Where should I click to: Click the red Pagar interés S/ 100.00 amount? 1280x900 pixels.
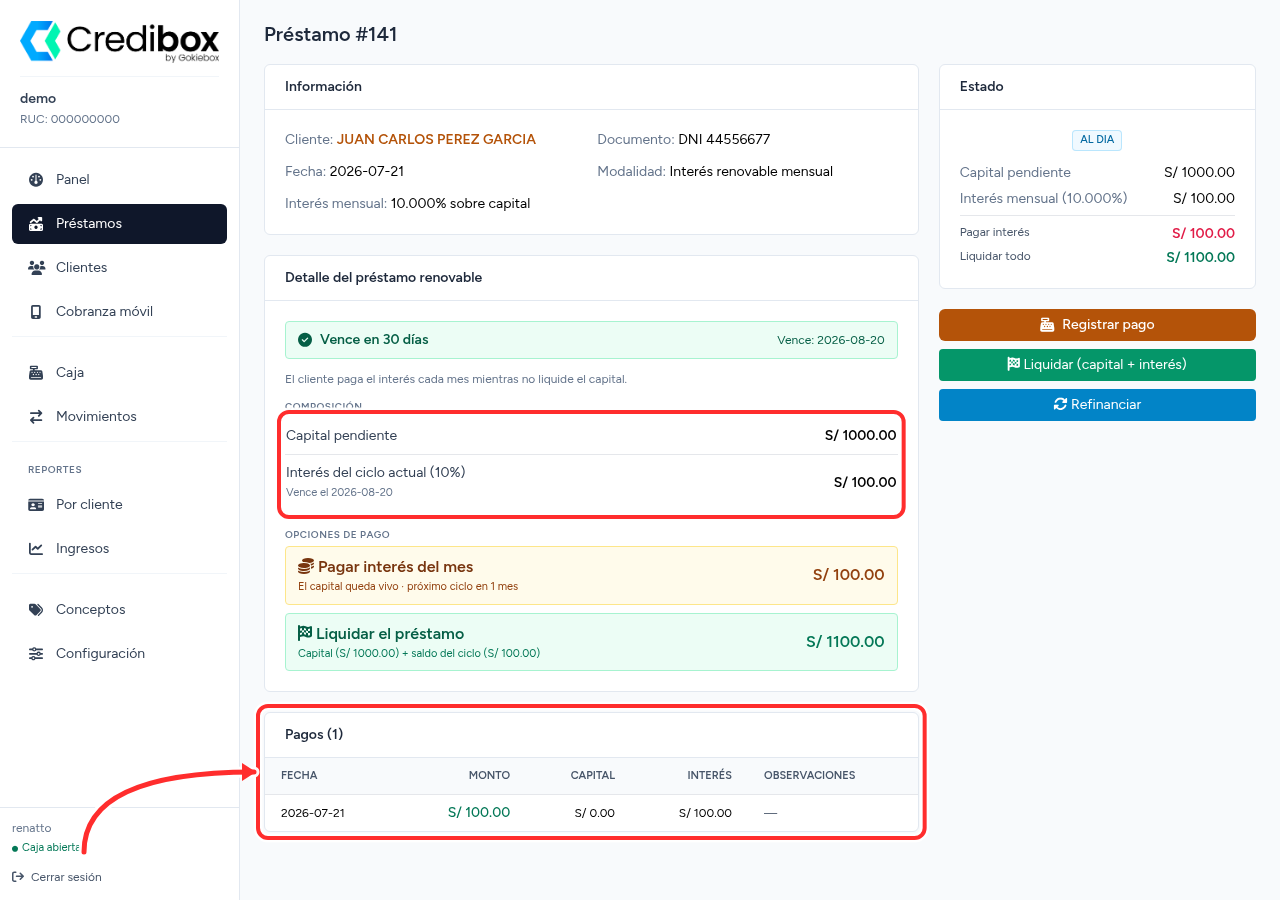click(x=1203, y=234)
